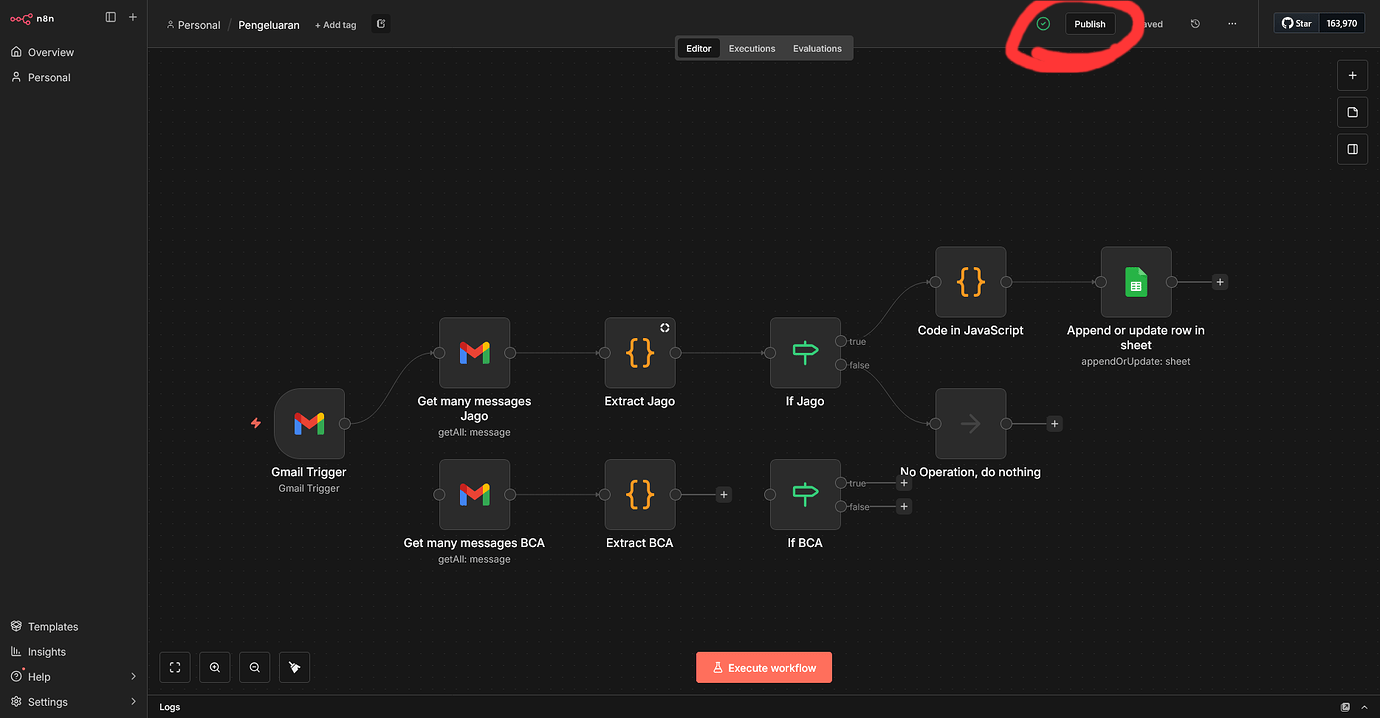Pop out the Logs panel icon
The image size is (1380, 718).
pos(1346,707)
